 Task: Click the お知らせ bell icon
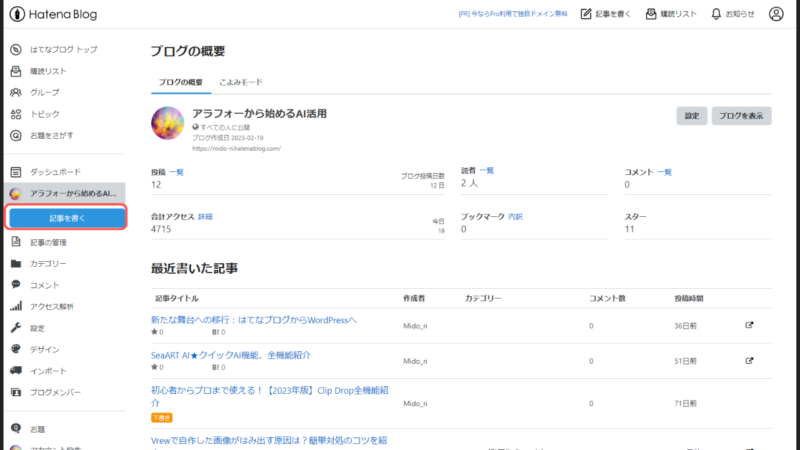716,14
